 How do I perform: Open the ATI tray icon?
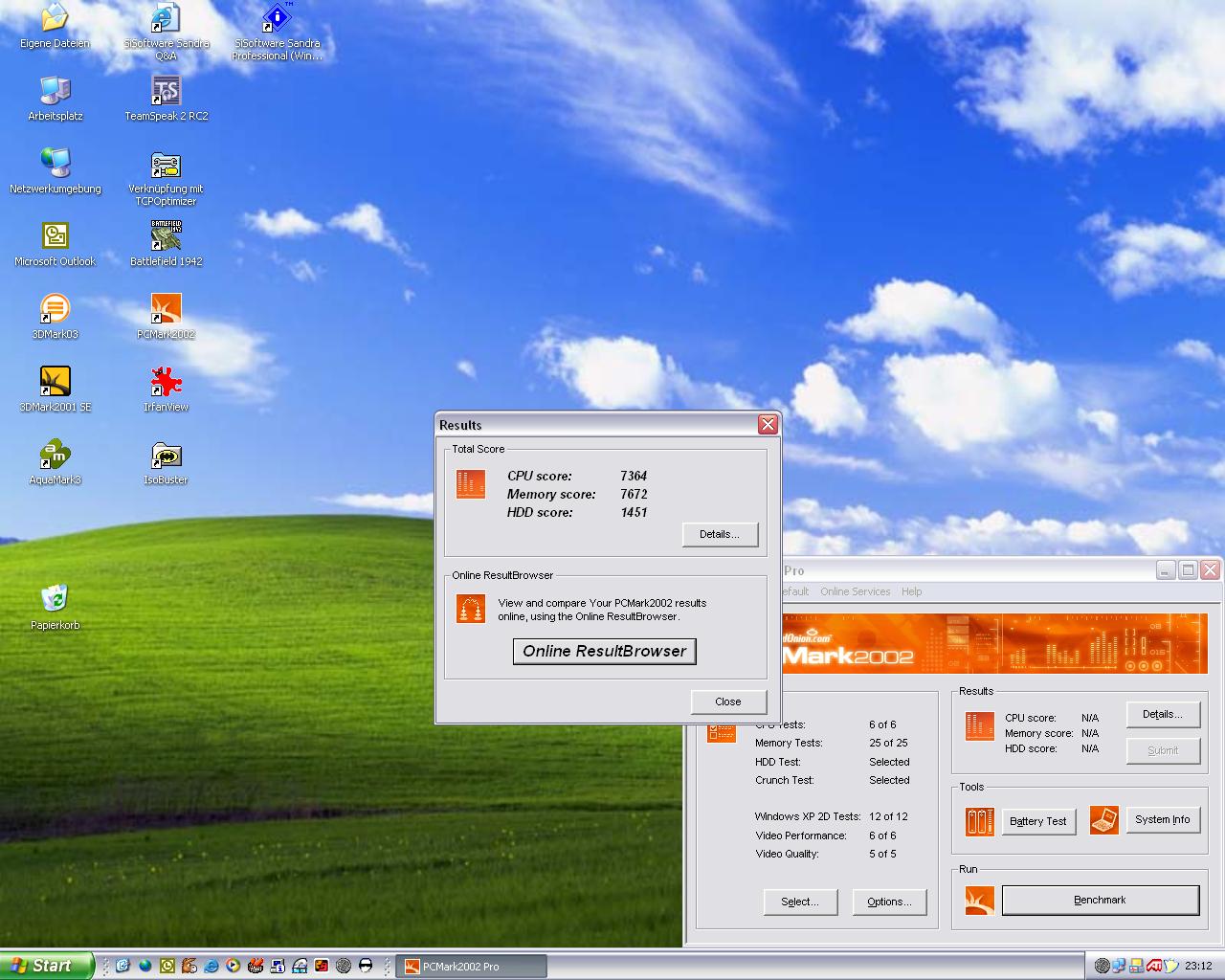click(1154, 966)
